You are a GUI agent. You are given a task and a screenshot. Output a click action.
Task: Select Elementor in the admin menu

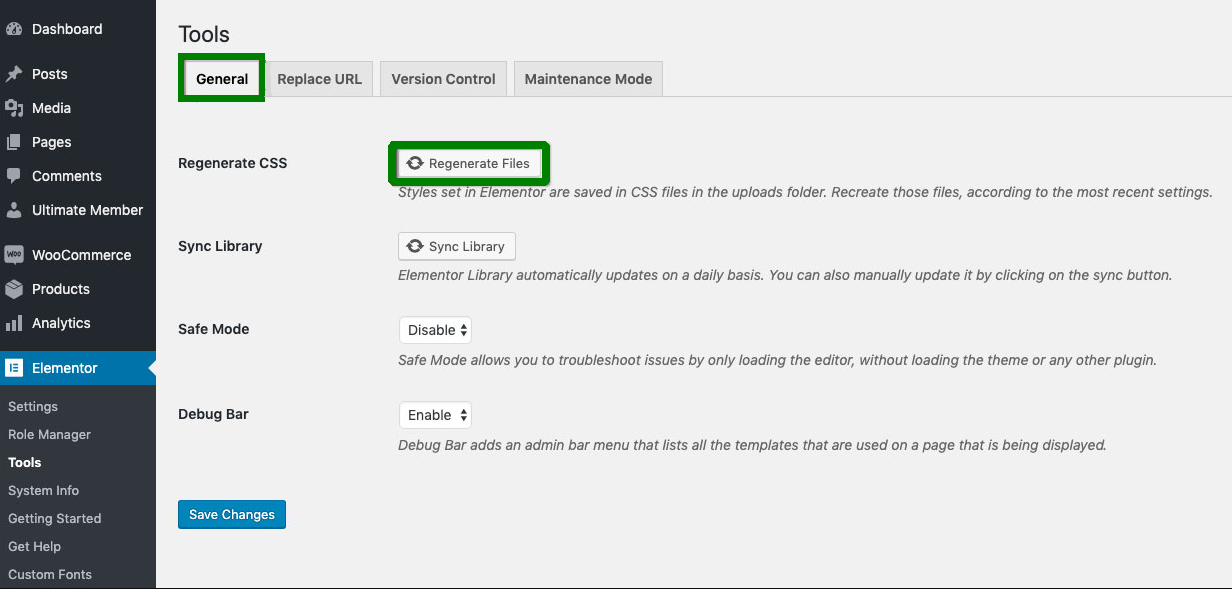[78, 368]
